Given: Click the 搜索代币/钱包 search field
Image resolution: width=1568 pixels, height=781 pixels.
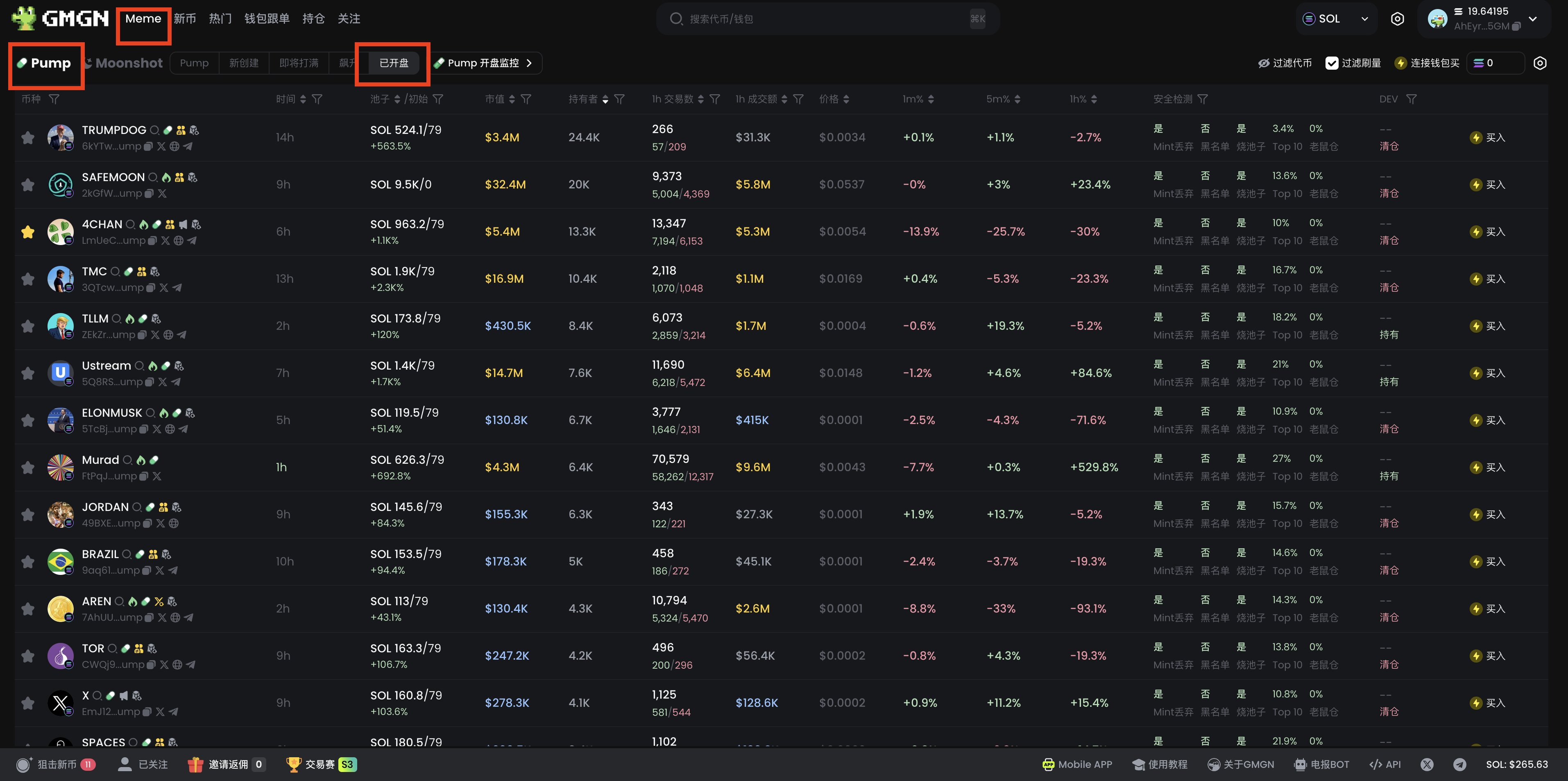Looking at the screenshot, I should (822, 19).
